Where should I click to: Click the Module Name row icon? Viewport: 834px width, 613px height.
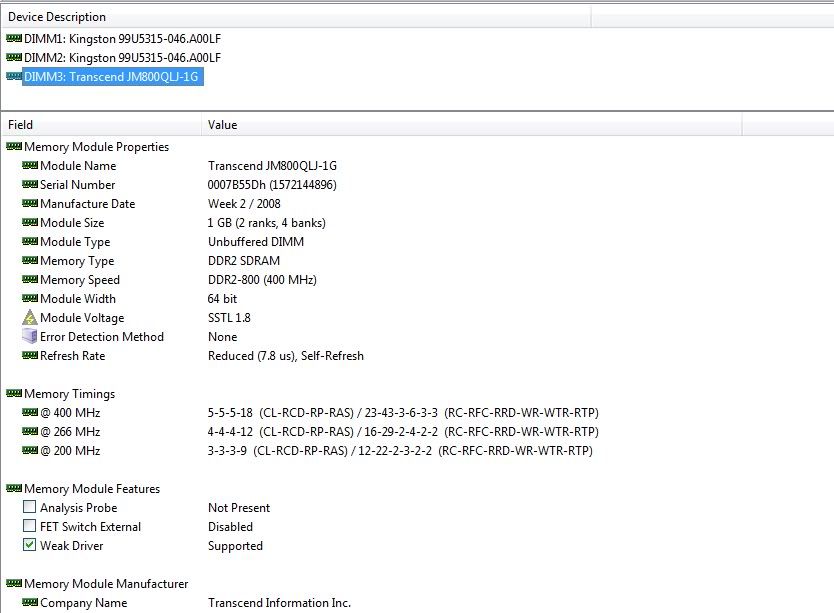coord(30,165)
